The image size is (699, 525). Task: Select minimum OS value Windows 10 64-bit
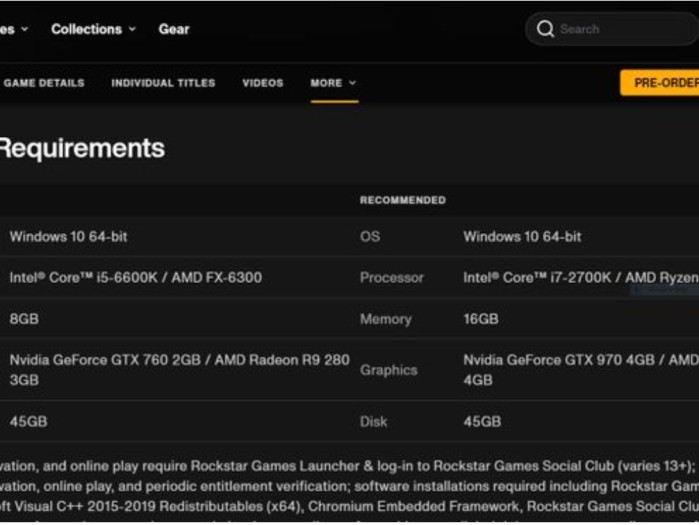click(x=69, y=236)
